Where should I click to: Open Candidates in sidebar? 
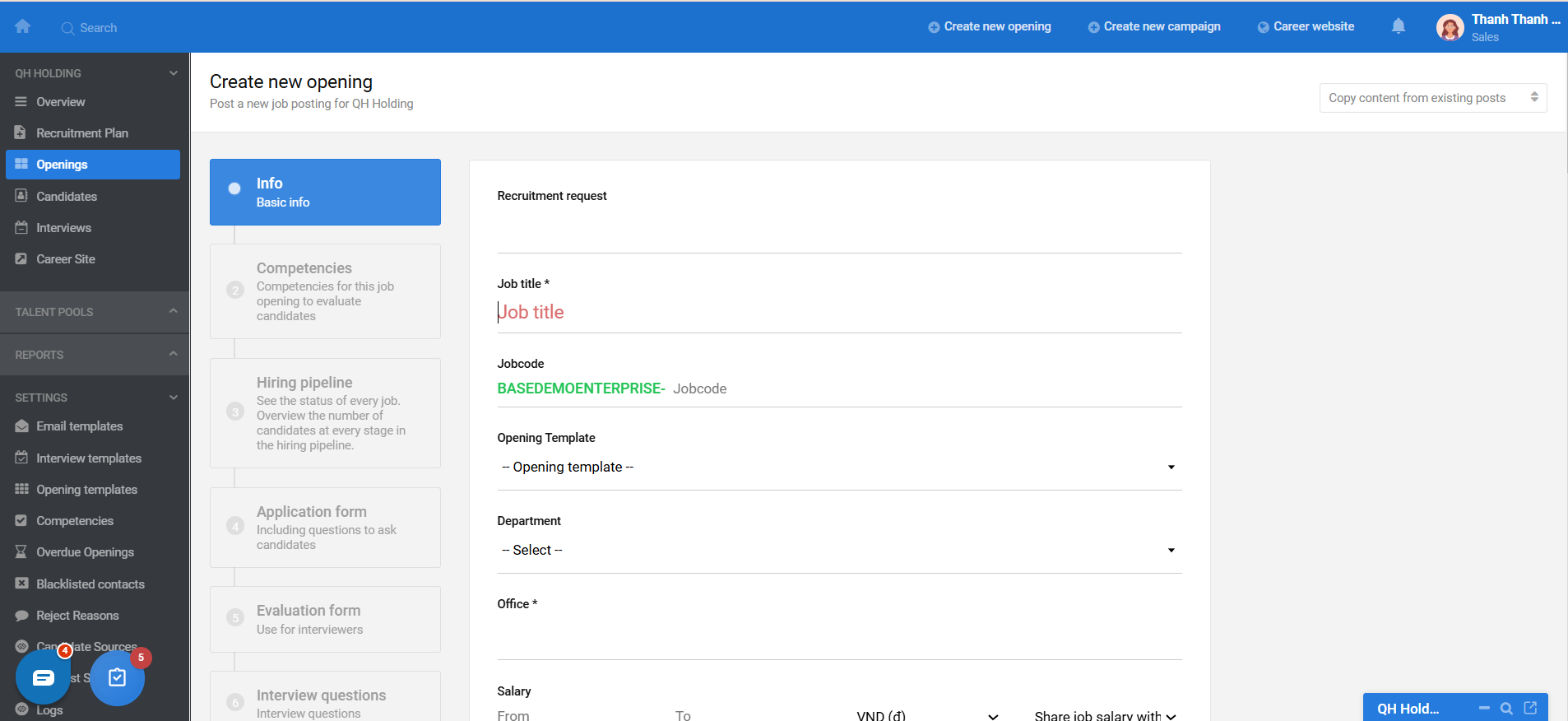[67, 196]
